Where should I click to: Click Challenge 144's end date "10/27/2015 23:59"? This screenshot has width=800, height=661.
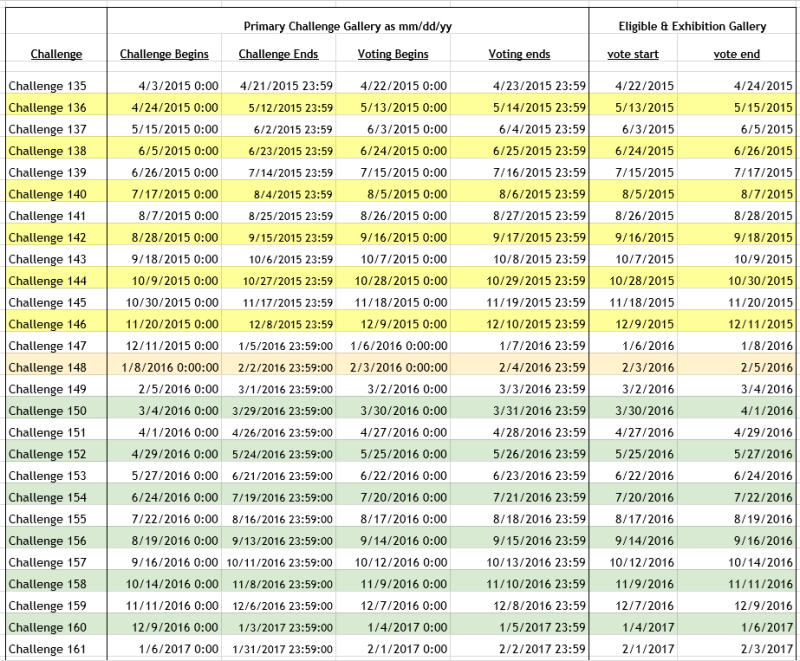(x=288, y=281)
